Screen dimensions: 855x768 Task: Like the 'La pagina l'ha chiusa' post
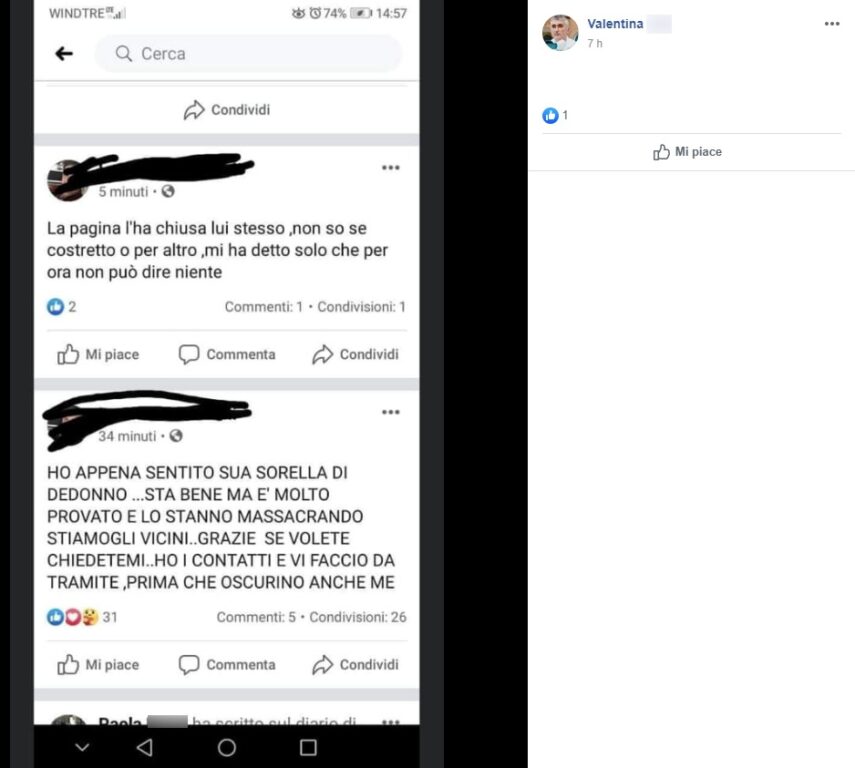(x=98, y=354)
